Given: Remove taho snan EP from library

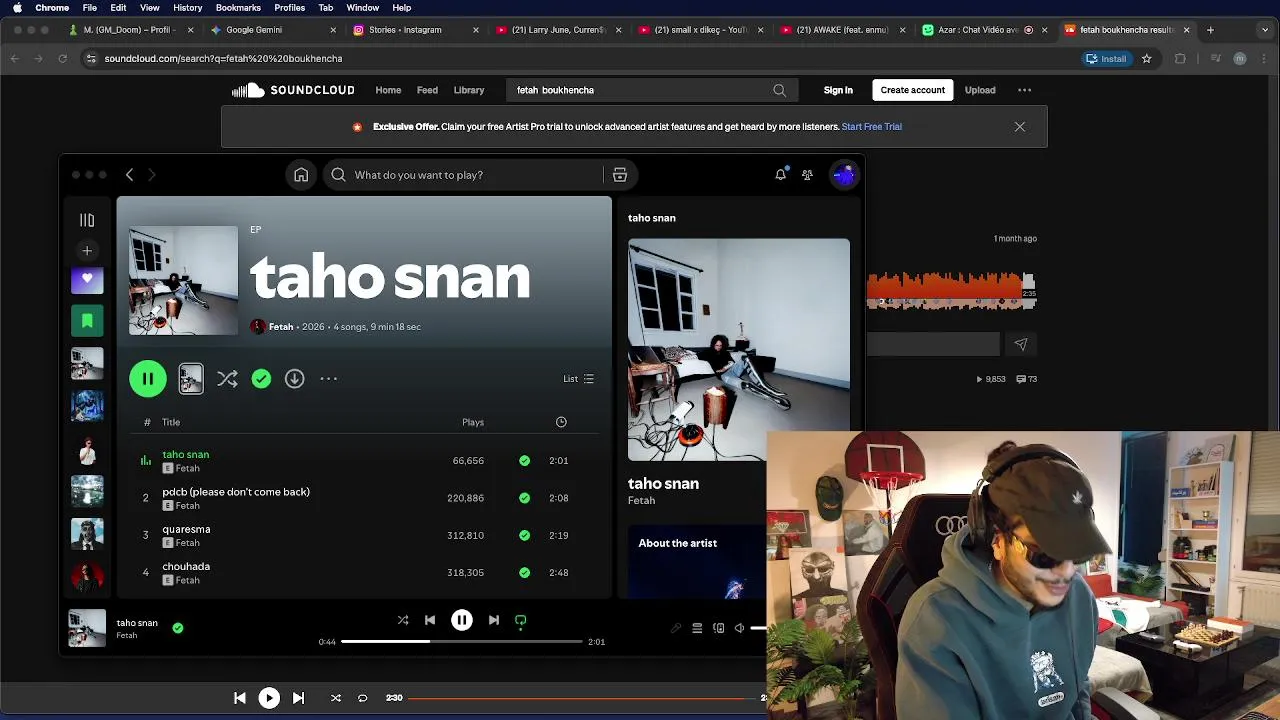Looking at the screenshot, I should click(x=261, y=378).
